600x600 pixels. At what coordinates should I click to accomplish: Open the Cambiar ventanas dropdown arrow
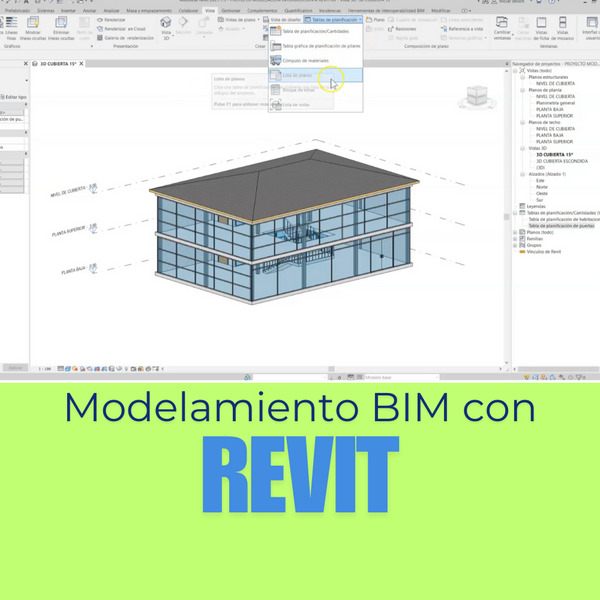[513, 35]
